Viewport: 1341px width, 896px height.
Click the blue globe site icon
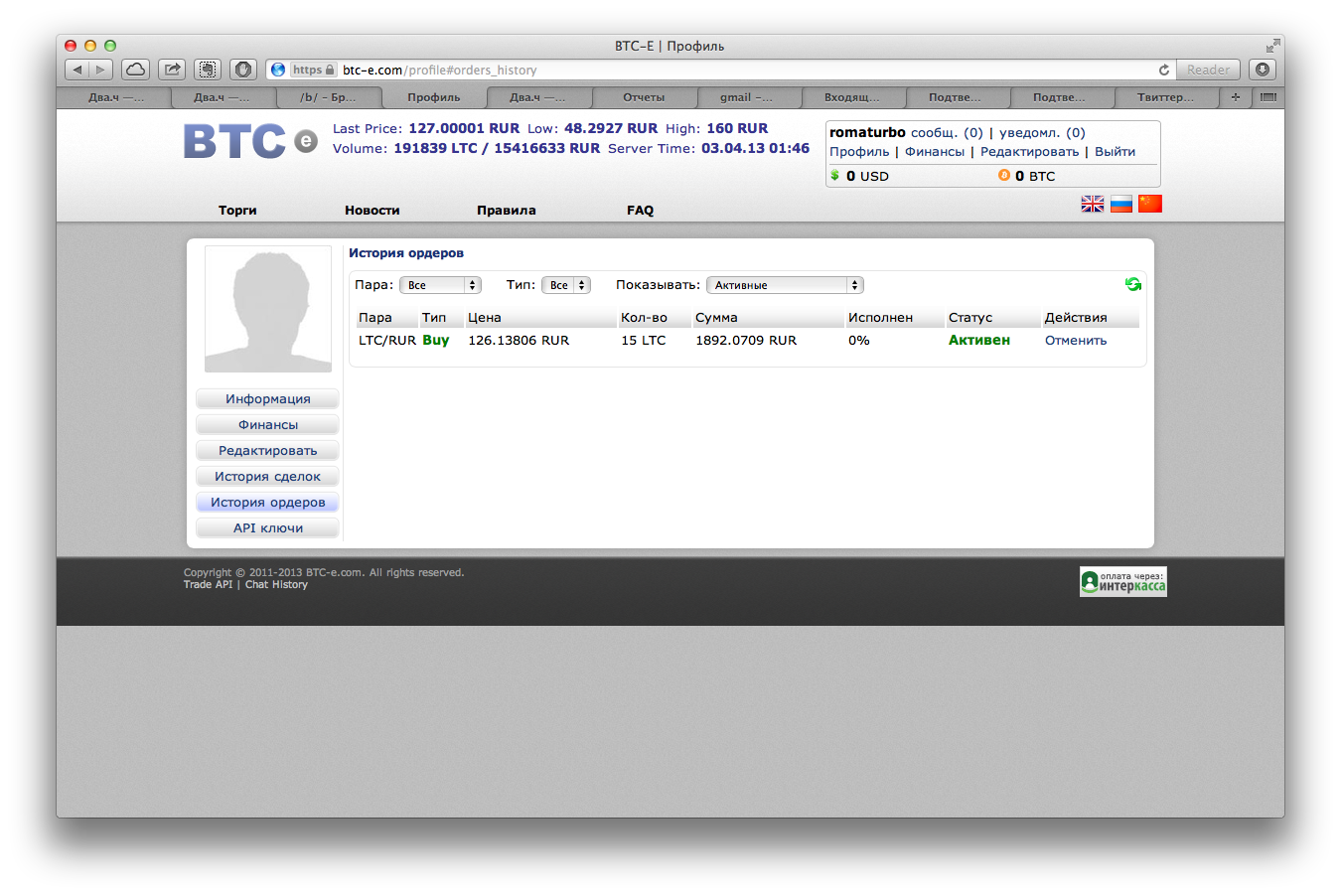(278, 70)
